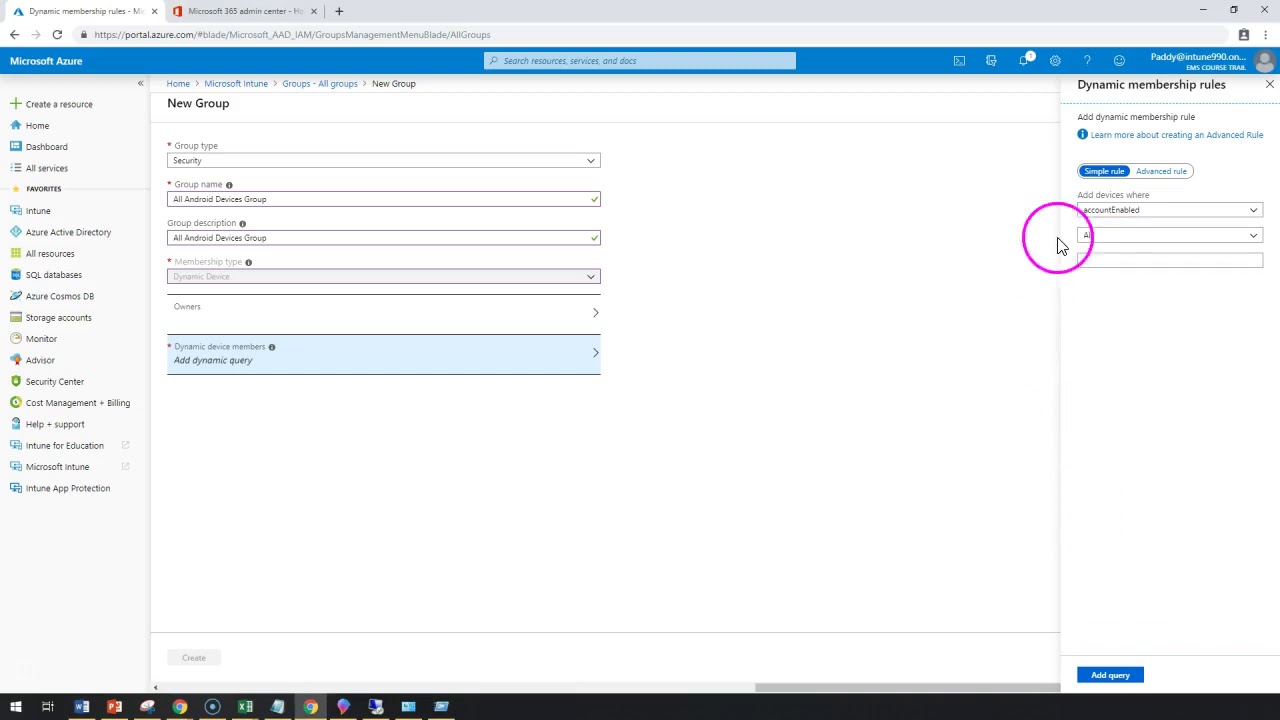Click Intune for Education icon

pyautogui.click(x=15, y=446)
